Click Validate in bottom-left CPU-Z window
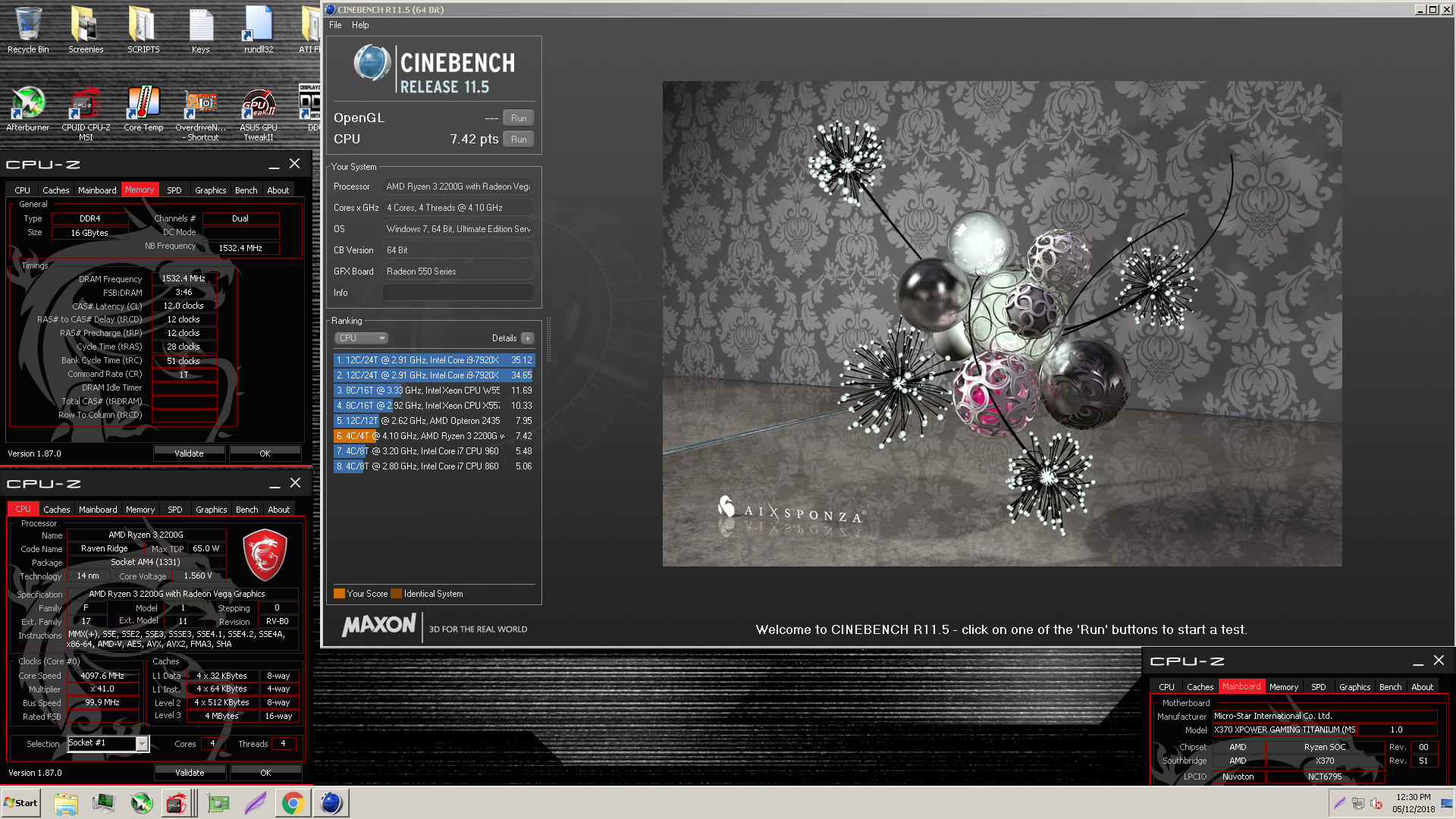 tap(190, 773)
